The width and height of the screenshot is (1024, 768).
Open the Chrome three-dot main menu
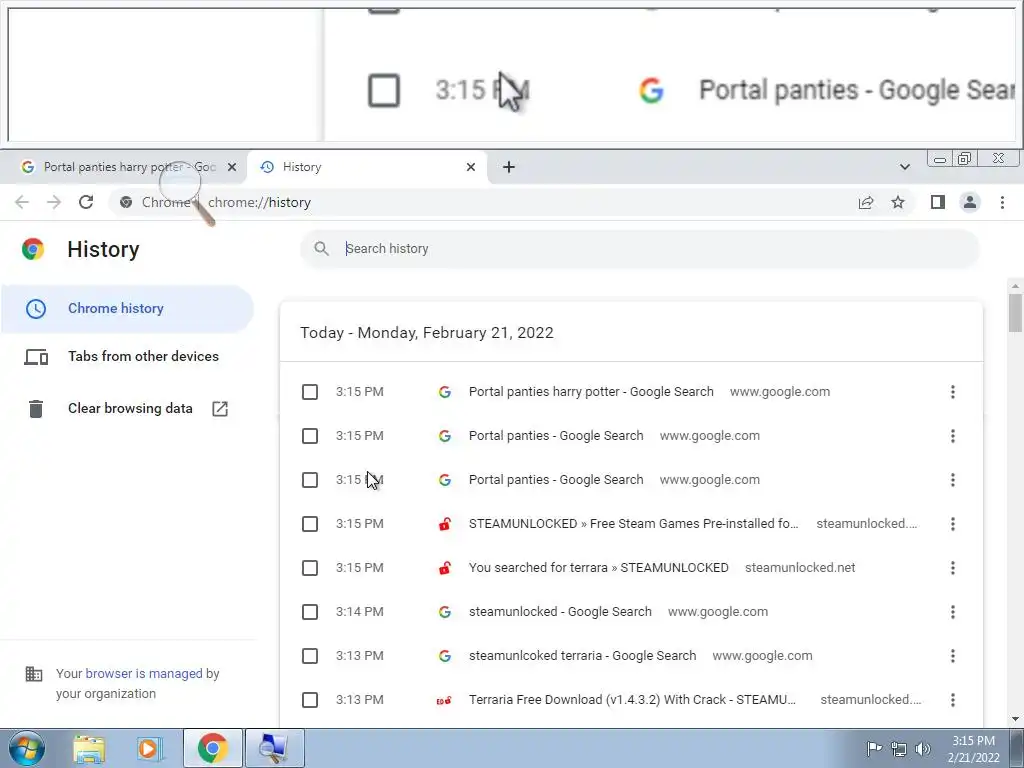(x=1002, y=202)
